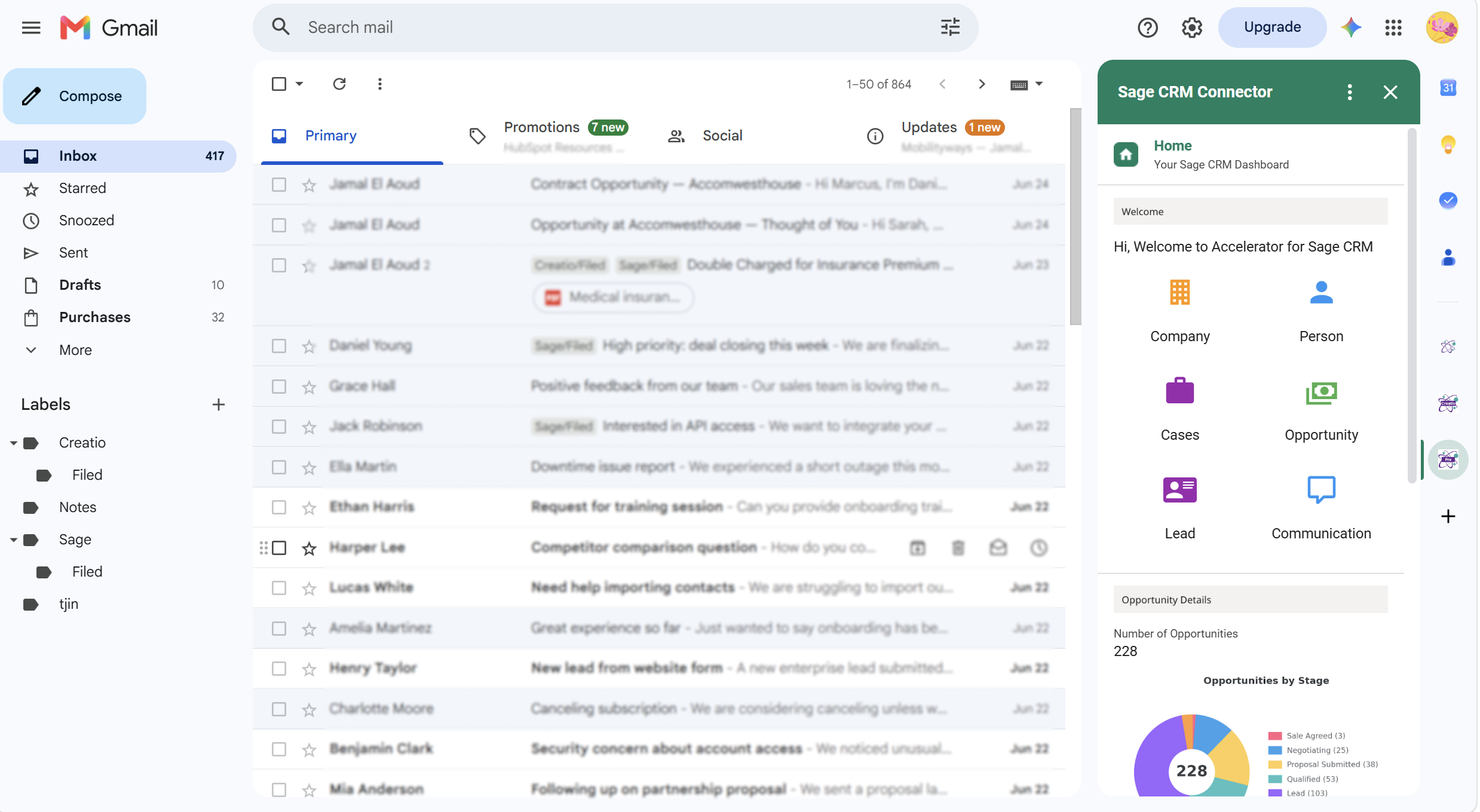Open Google Calendar from side panel

[x=1448, y=88]
